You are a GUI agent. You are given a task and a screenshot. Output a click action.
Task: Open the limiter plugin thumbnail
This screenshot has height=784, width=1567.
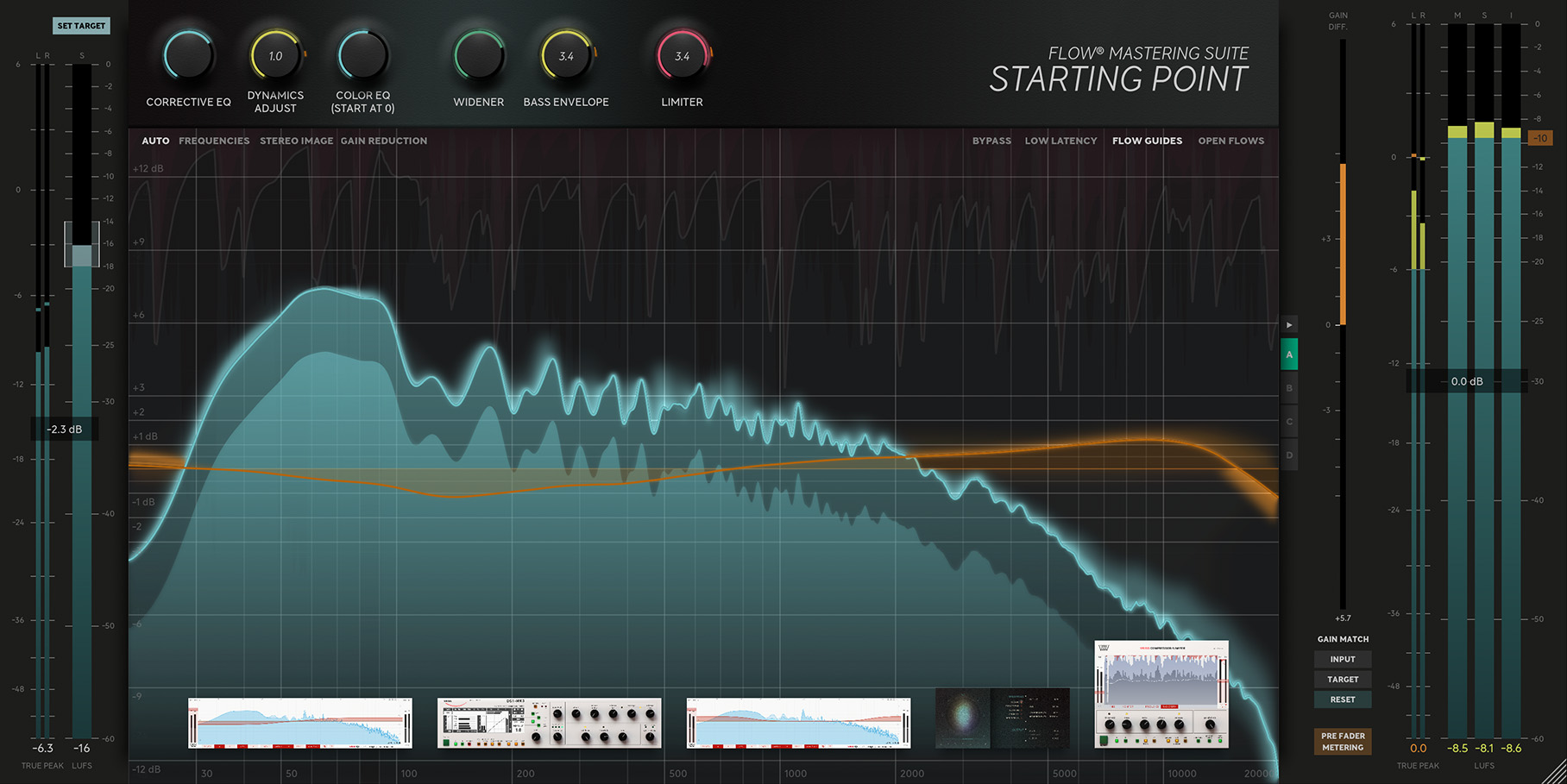coord(1161,694)
